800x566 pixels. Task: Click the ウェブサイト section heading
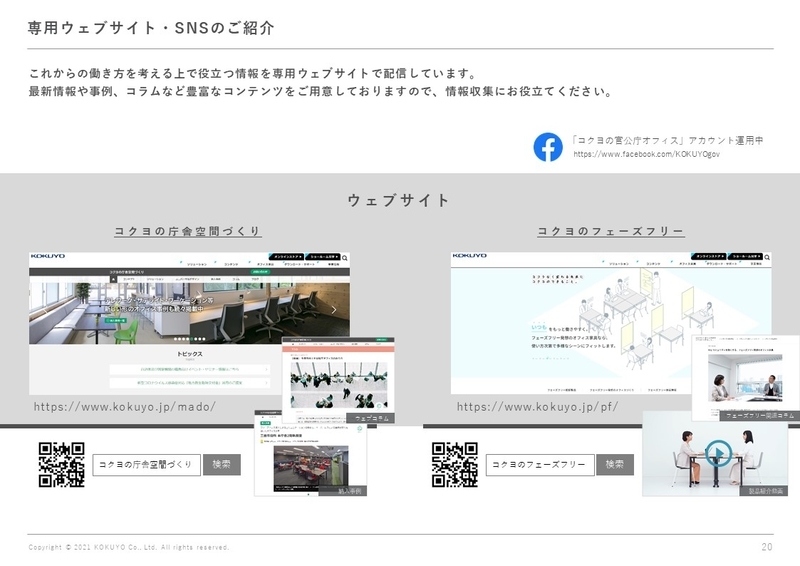click(x=399, y=201)
